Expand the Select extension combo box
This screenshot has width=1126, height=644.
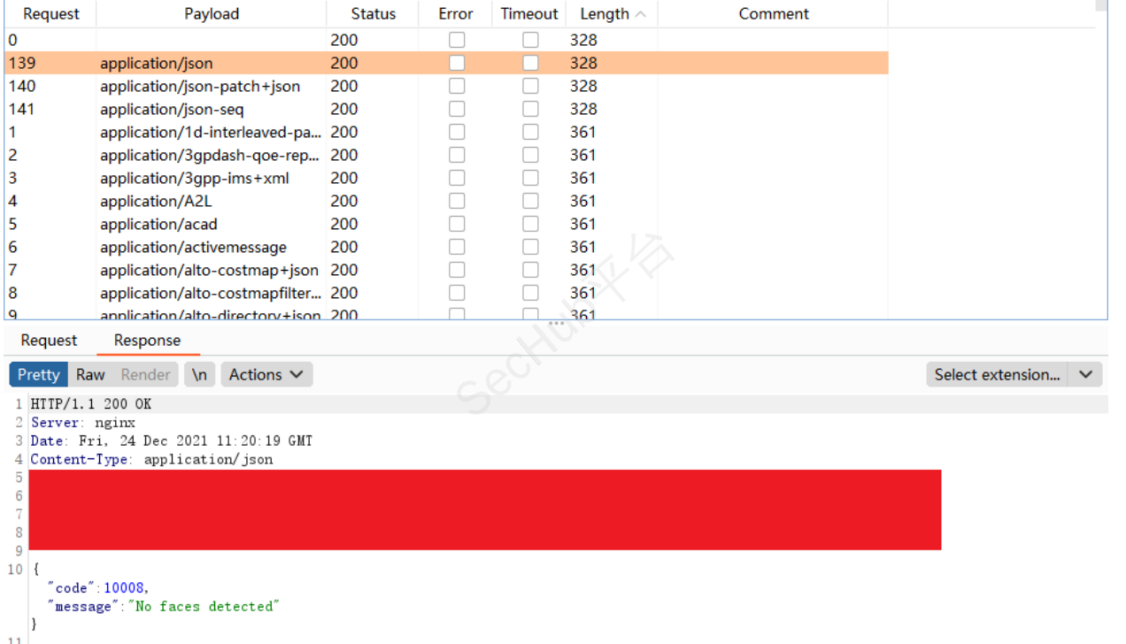click(996, 375)
